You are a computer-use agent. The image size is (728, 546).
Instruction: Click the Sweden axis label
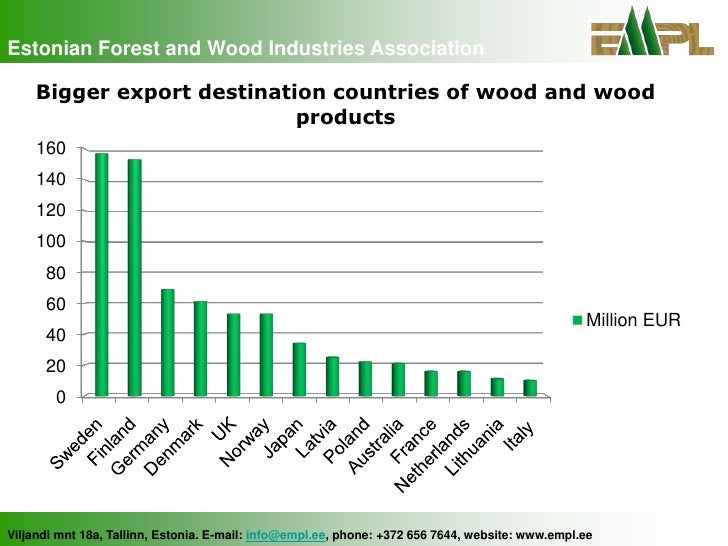coord(76,443)
